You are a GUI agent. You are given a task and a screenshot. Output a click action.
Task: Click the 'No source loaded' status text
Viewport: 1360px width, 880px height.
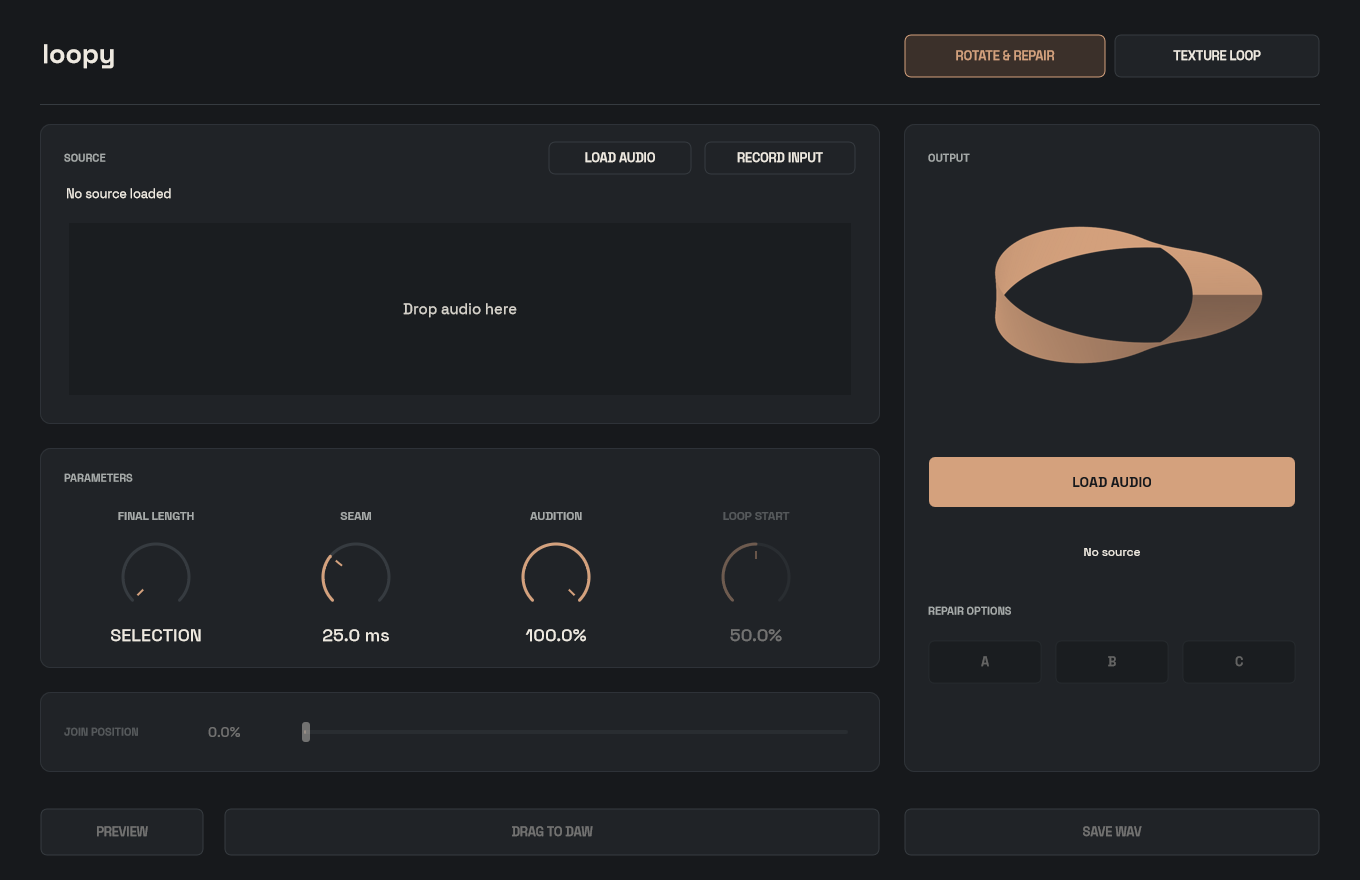[x=119, y=194]
